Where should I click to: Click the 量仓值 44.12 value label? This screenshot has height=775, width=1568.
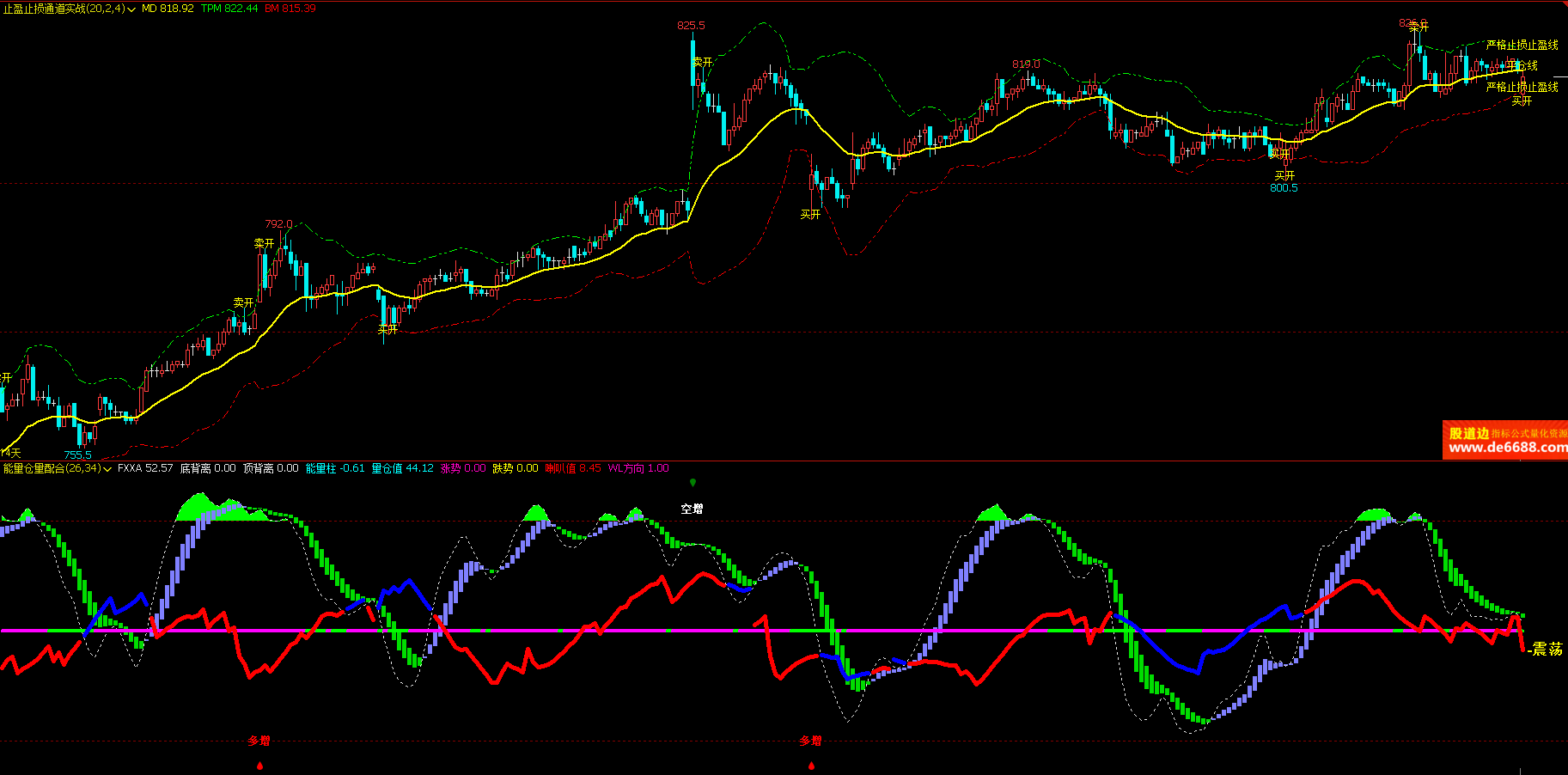[402, 469]
